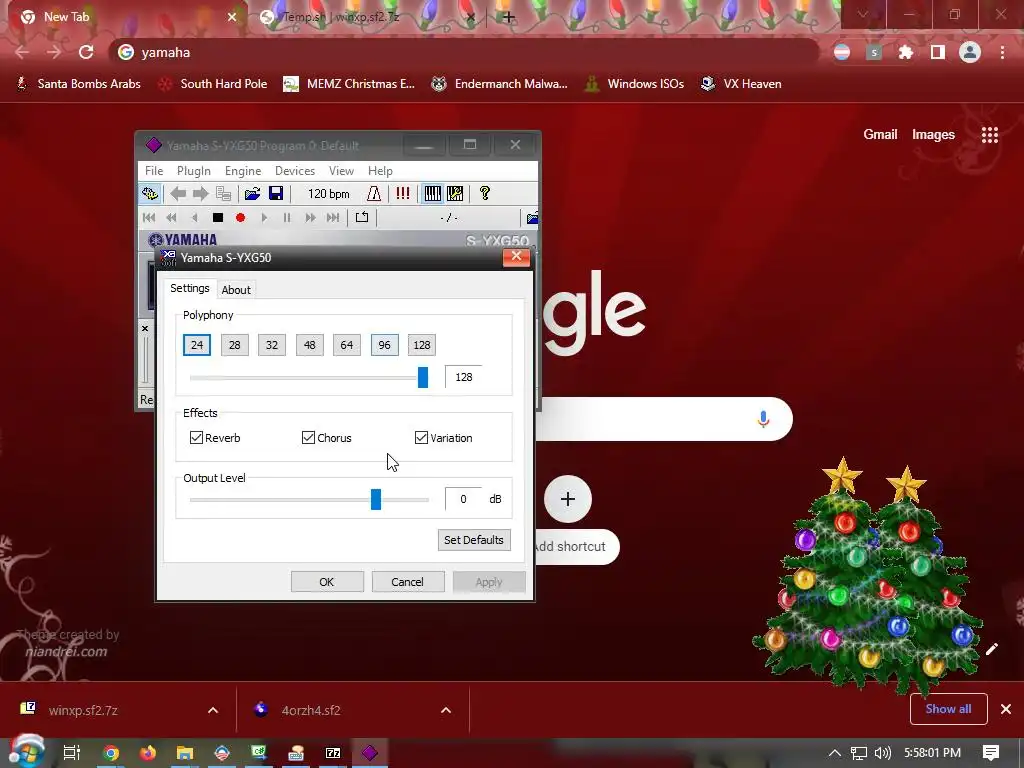This screenshot has height=768, width=1024.
Task: Open the keyboard settings wrench icon
Action: 455,194
